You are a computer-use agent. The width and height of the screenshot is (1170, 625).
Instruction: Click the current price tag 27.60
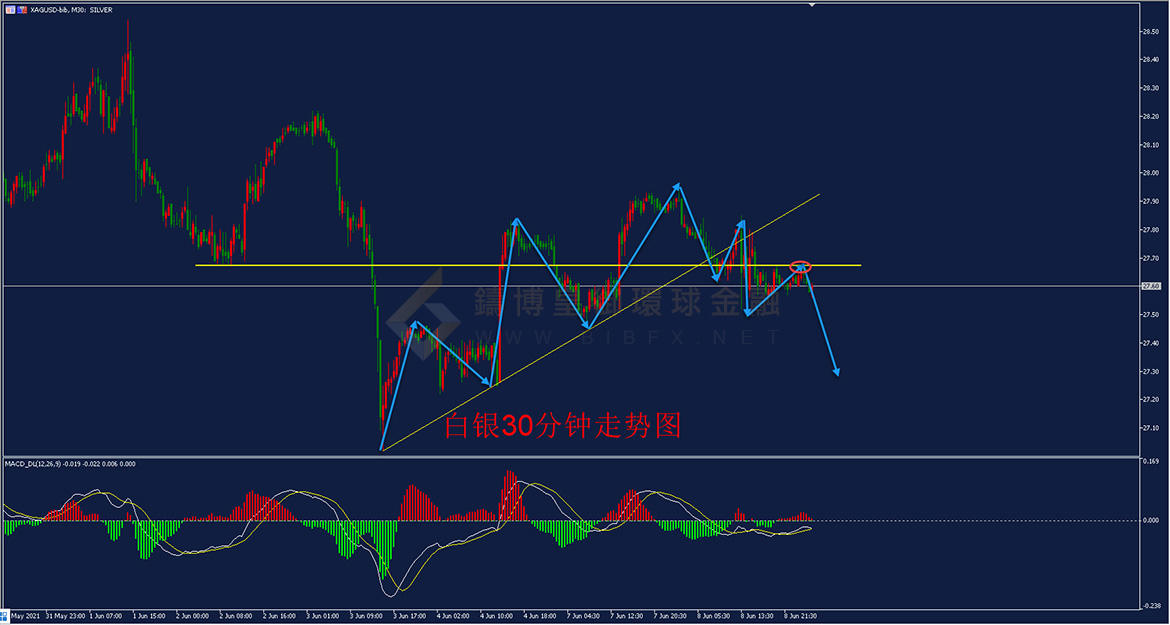point(1151,286)
